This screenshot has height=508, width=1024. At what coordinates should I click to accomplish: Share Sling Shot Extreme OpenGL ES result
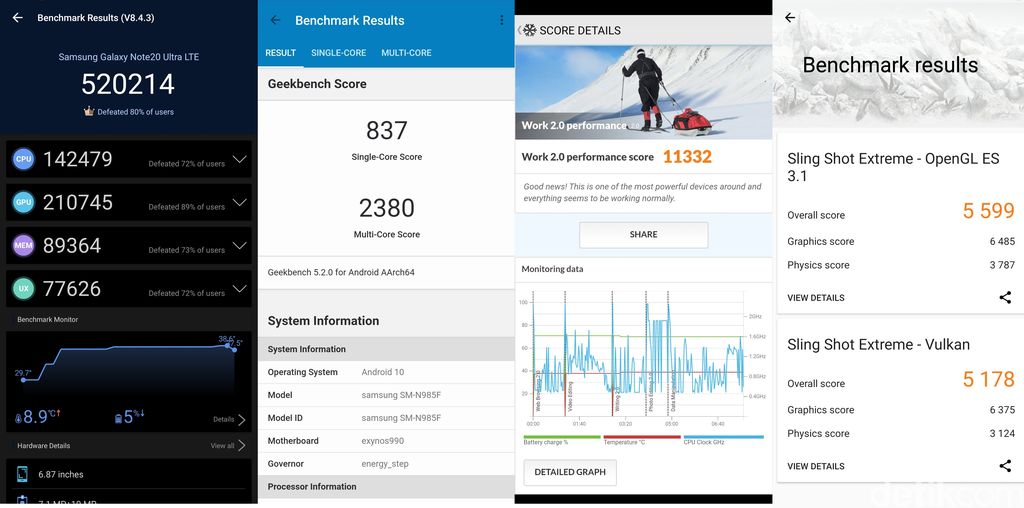1005,298
